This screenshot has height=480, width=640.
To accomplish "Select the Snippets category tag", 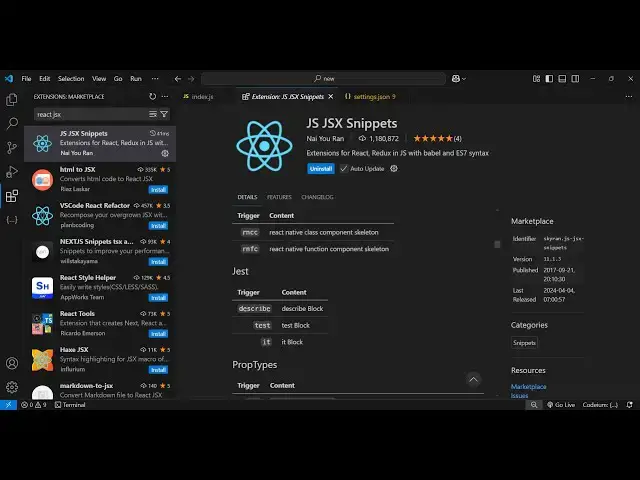I will click(x=524, y=343).
